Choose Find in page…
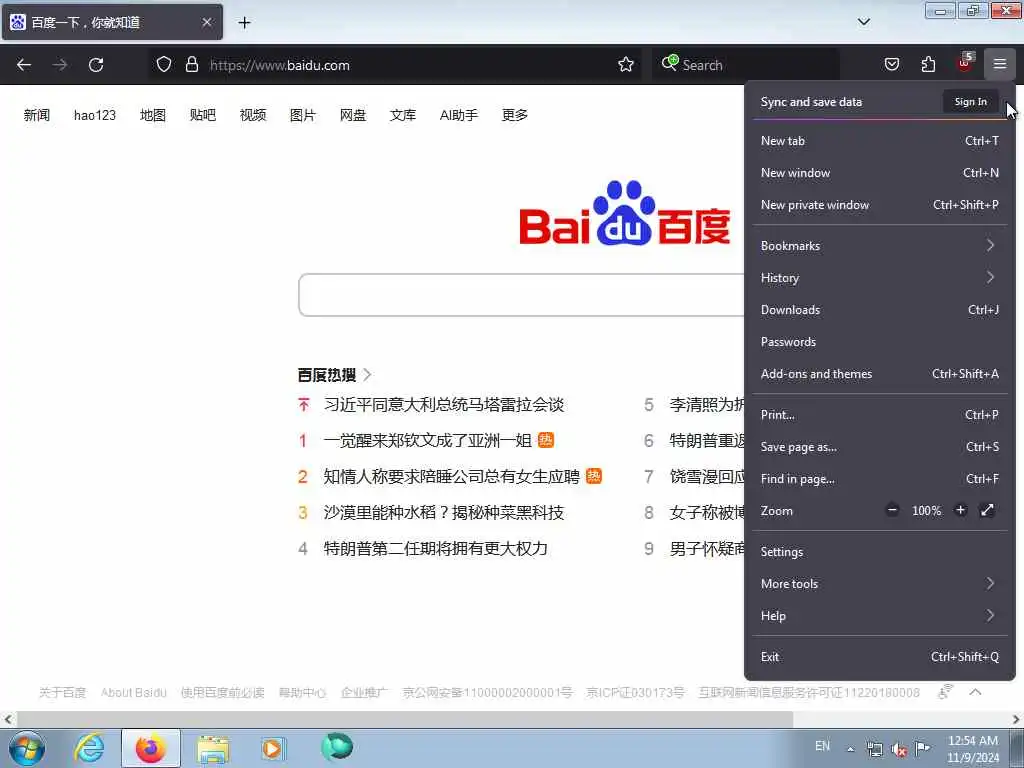Screen dimensions: 1024x768 (880, 479)
